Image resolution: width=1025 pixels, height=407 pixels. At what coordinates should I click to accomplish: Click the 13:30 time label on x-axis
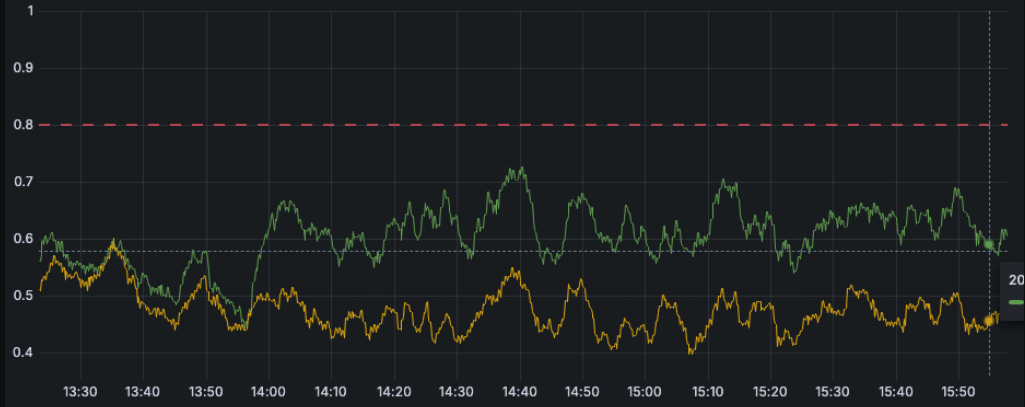coord(80,391)
